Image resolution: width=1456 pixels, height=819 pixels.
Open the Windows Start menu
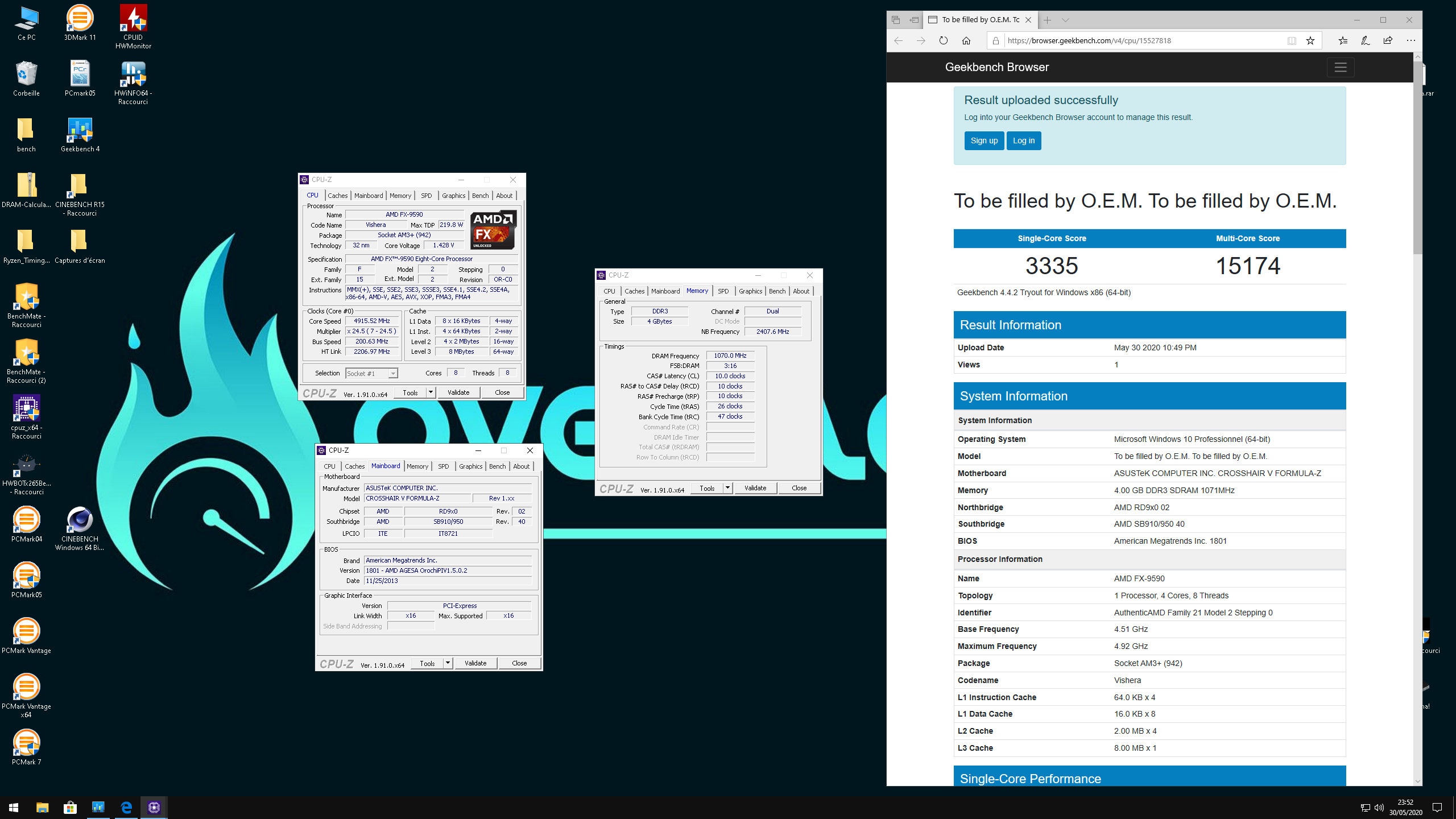pyautogui.click(x=14, y=807)
